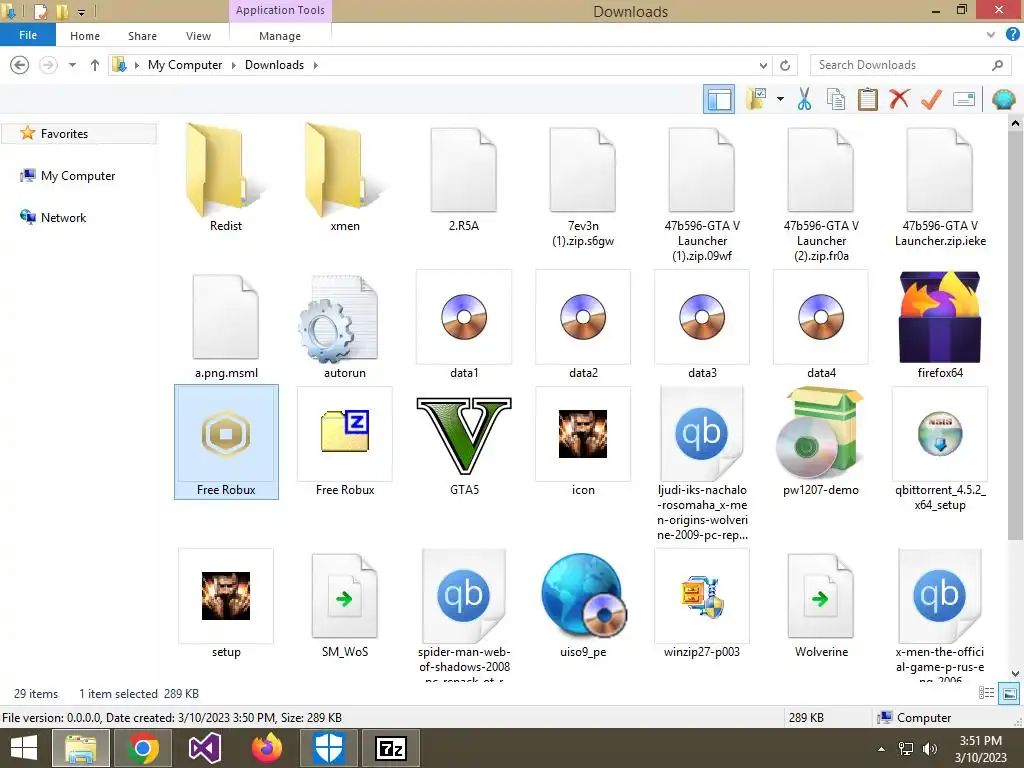Select the file named icon
The height and width of the screenshot is (768, 1024).
click(x=583, y=443)
